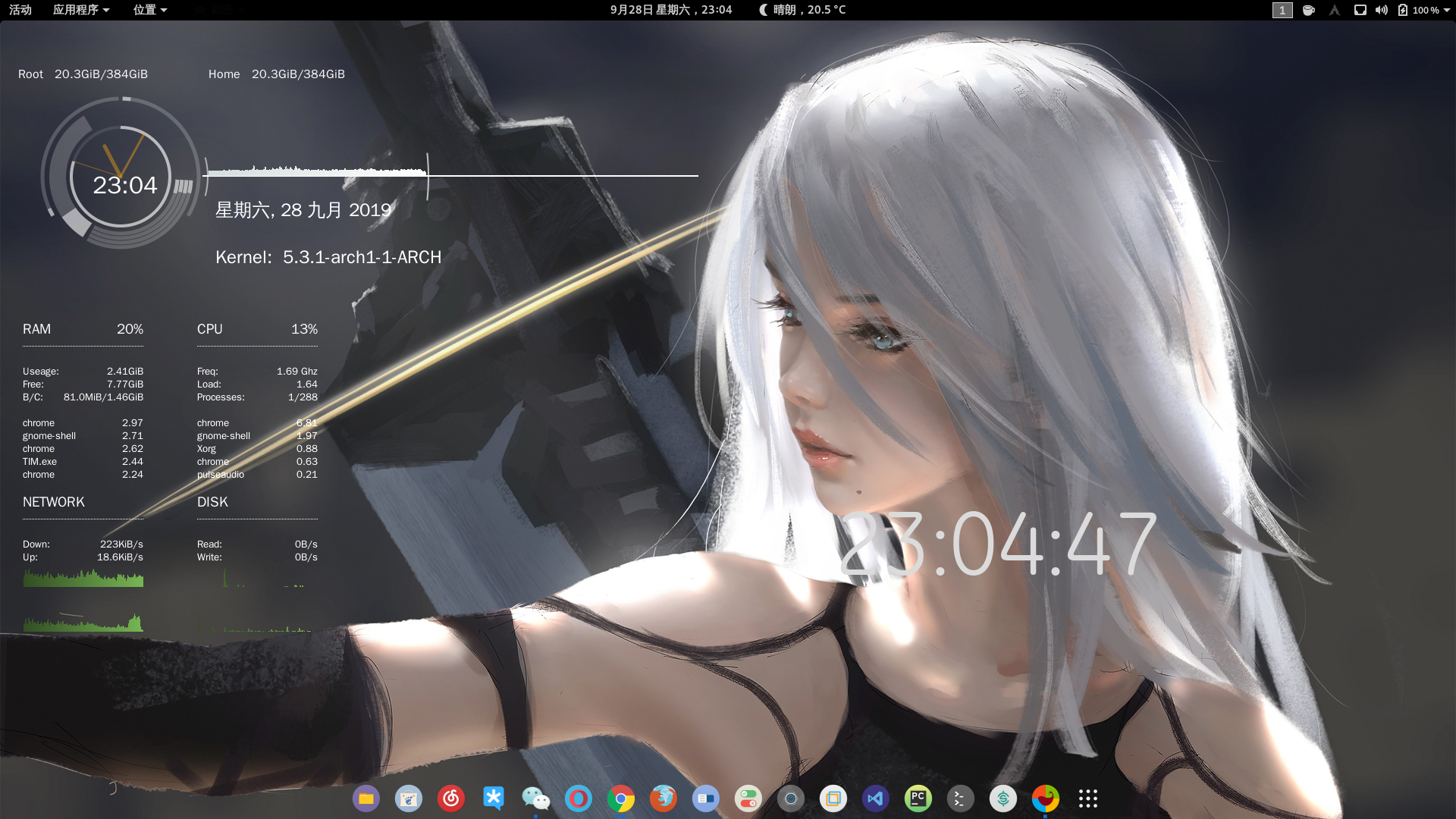Click the RAM 20% header
The height and width of the screenshot is (819, 1456).
83,329
